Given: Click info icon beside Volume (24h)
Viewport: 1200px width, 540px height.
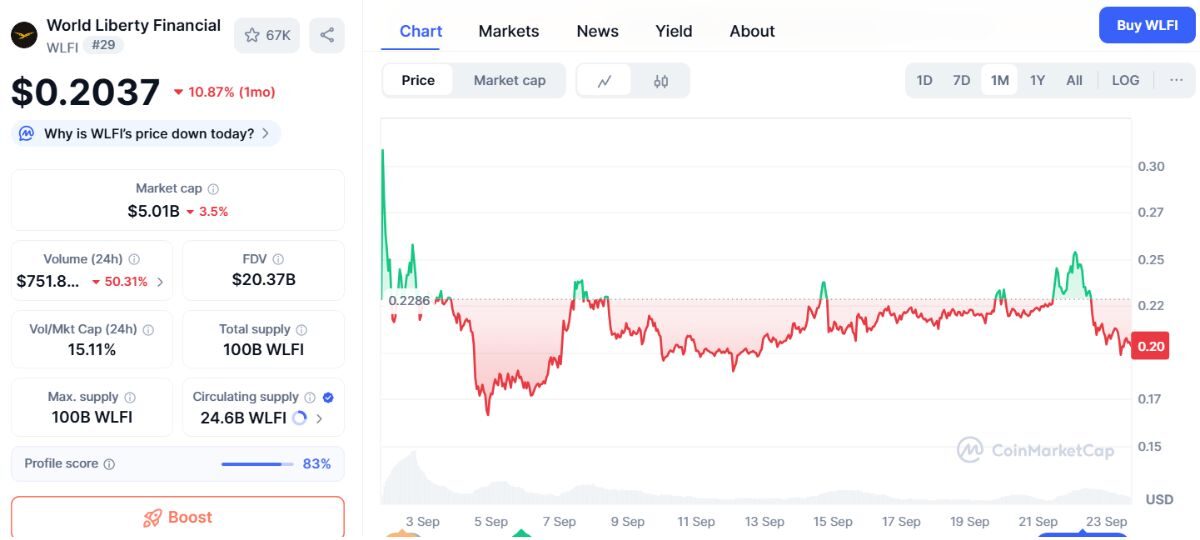Looking at the screenshot, I should click(x=134, y=259).
